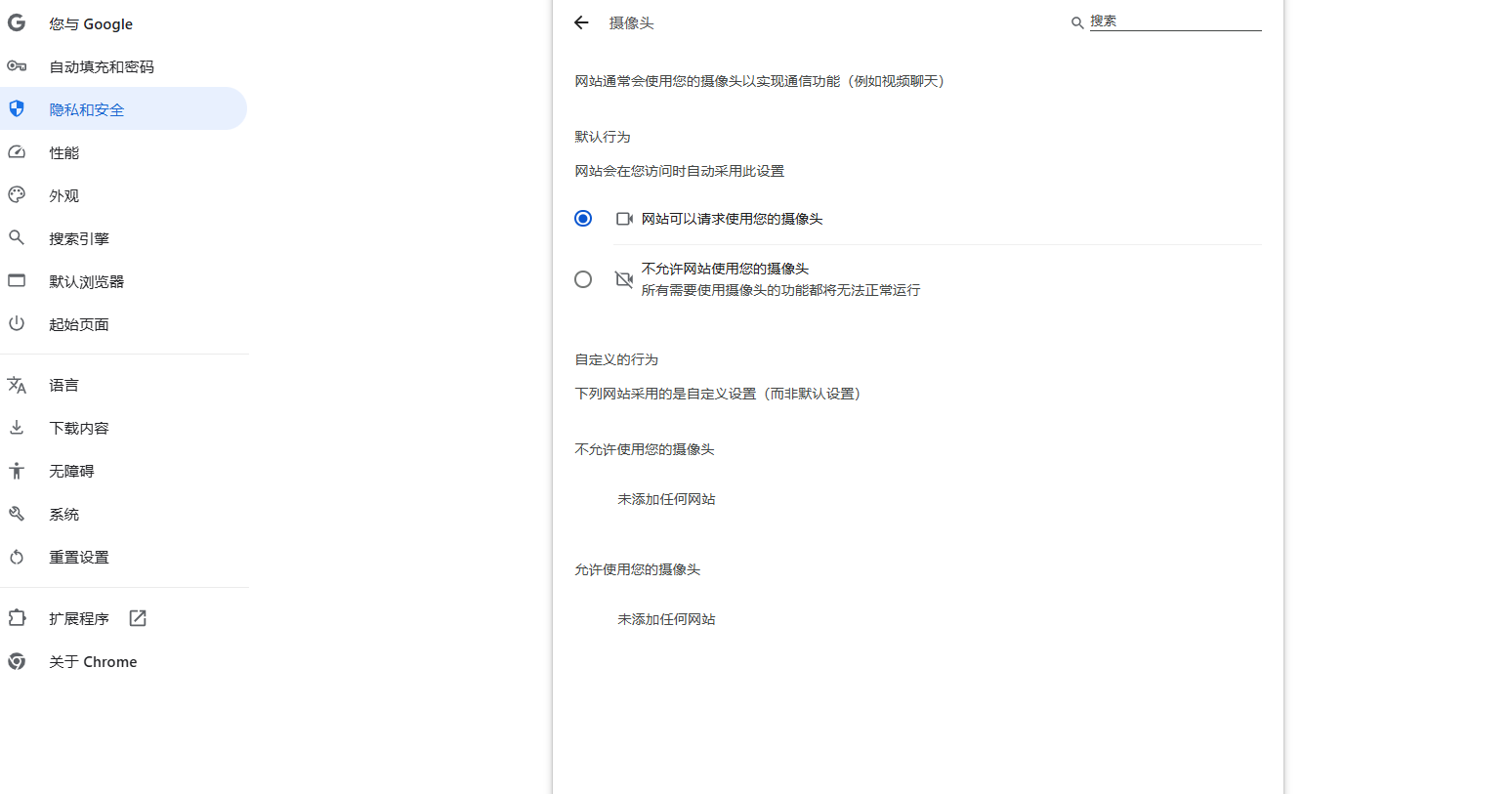
Task: Click the translate icon beside 语言
Action: [17, 385]
